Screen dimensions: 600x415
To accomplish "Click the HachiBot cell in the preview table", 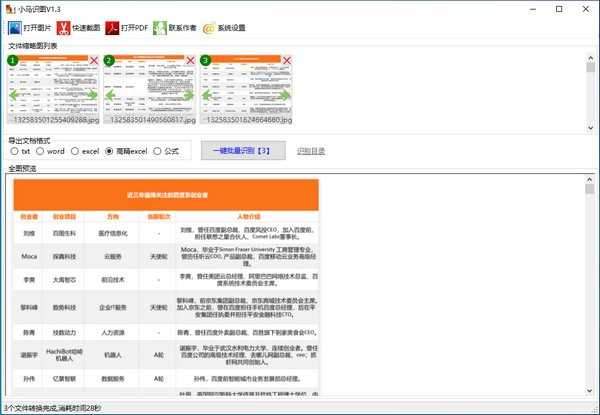I will 64,355.
